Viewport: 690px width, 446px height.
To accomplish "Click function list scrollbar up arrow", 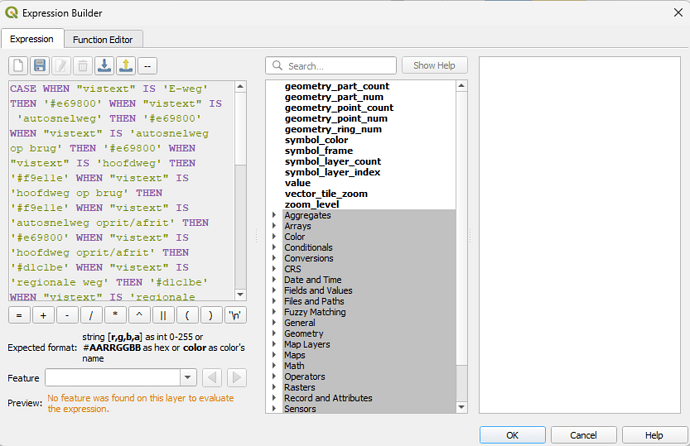I will coord(461,86).
